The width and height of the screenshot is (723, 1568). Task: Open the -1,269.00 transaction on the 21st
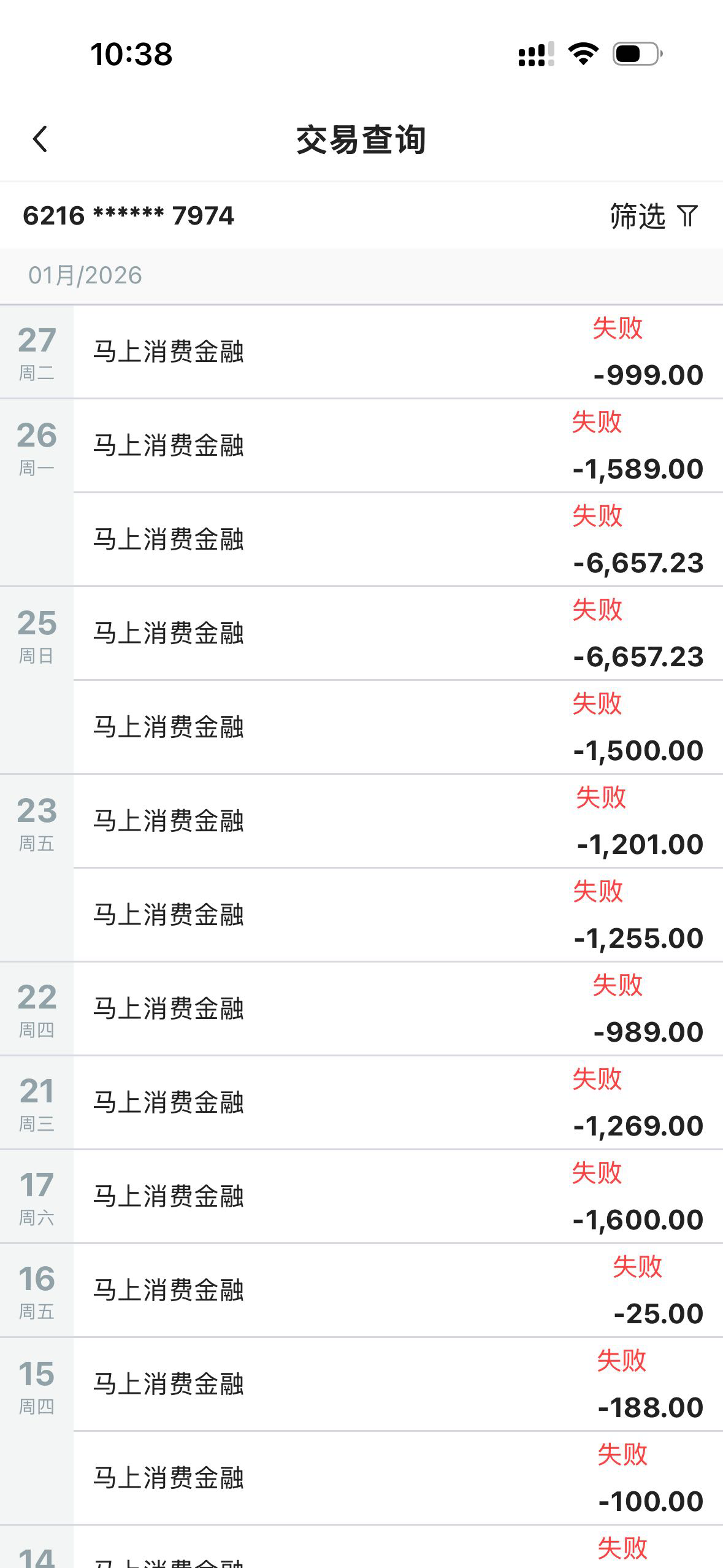(x=397, y=1103)
